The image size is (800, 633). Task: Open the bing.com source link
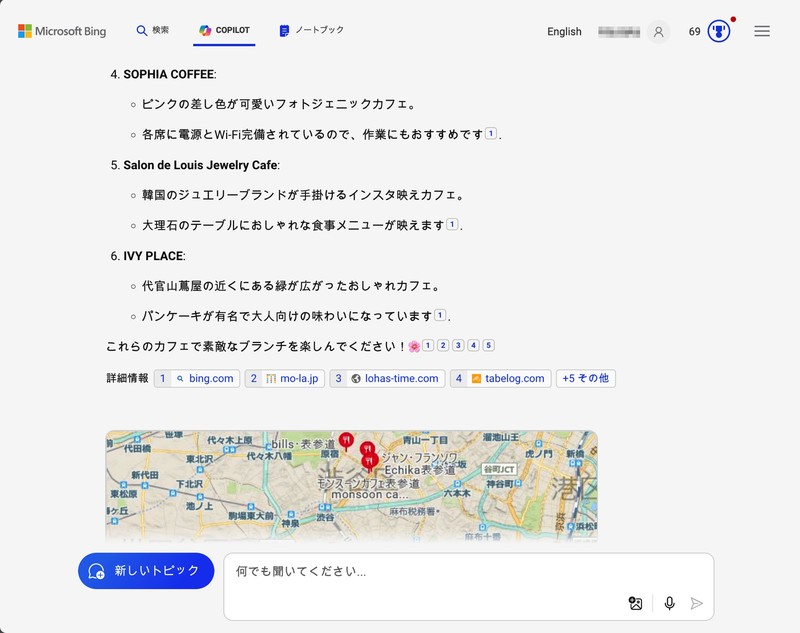(197, 378)
